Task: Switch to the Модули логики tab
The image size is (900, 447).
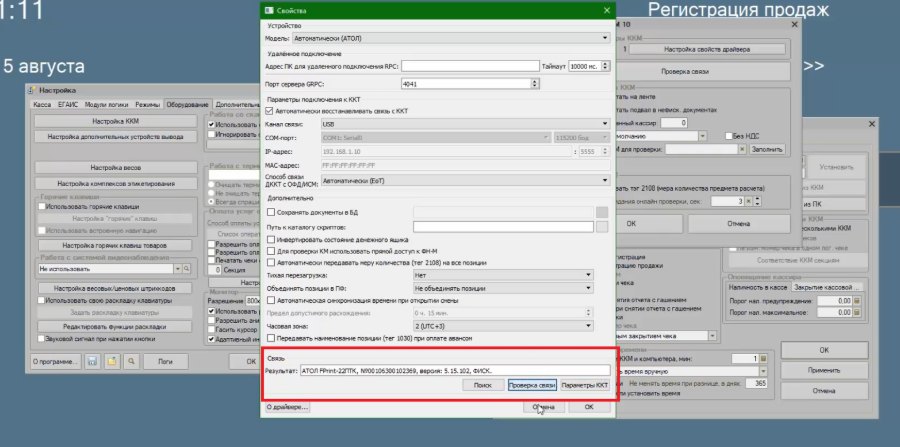Action: pos(107,105)
